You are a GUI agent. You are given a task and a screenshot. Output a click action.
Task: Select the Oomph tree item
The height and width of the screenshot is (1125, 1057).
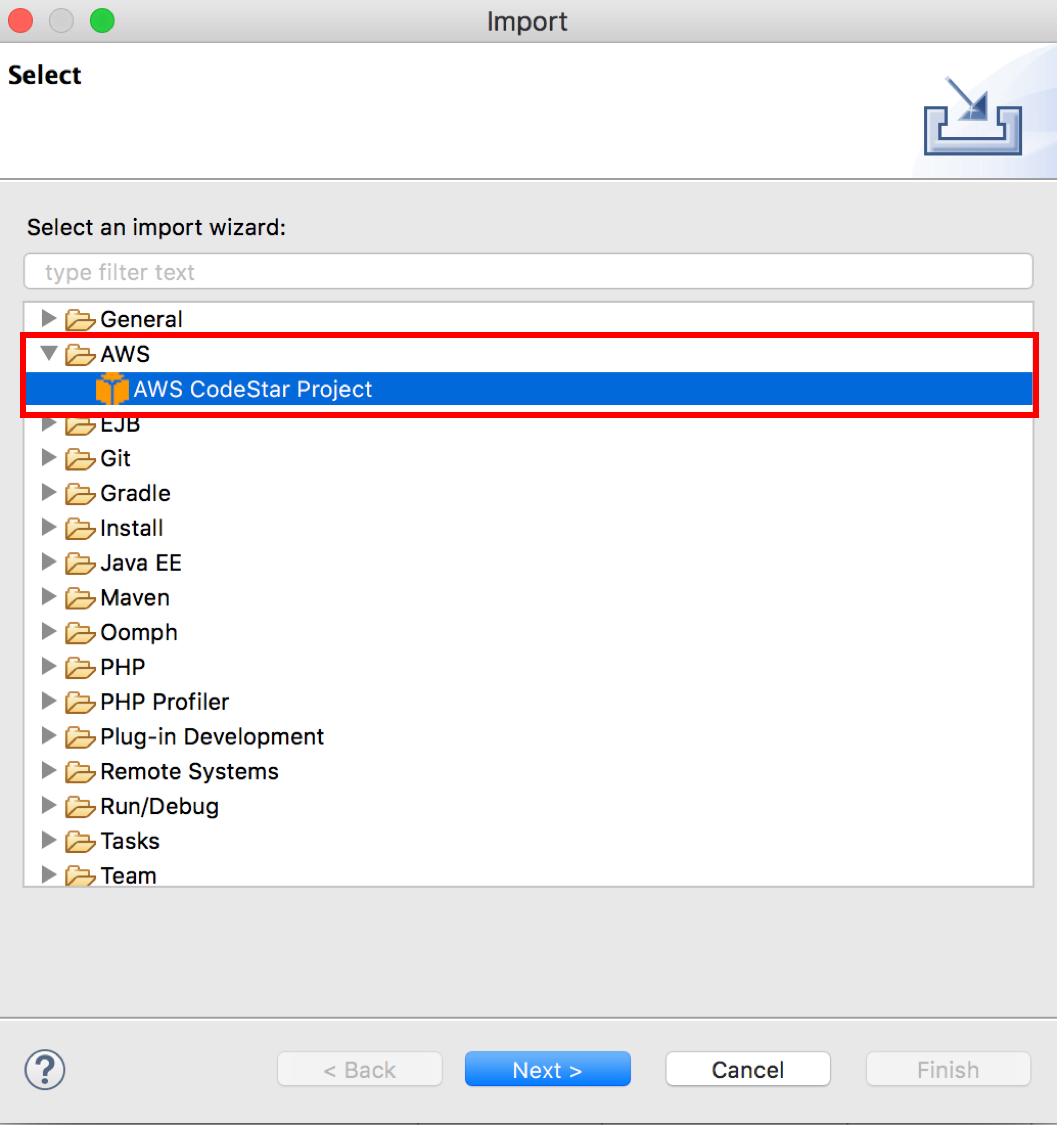[x=139, y=633]
